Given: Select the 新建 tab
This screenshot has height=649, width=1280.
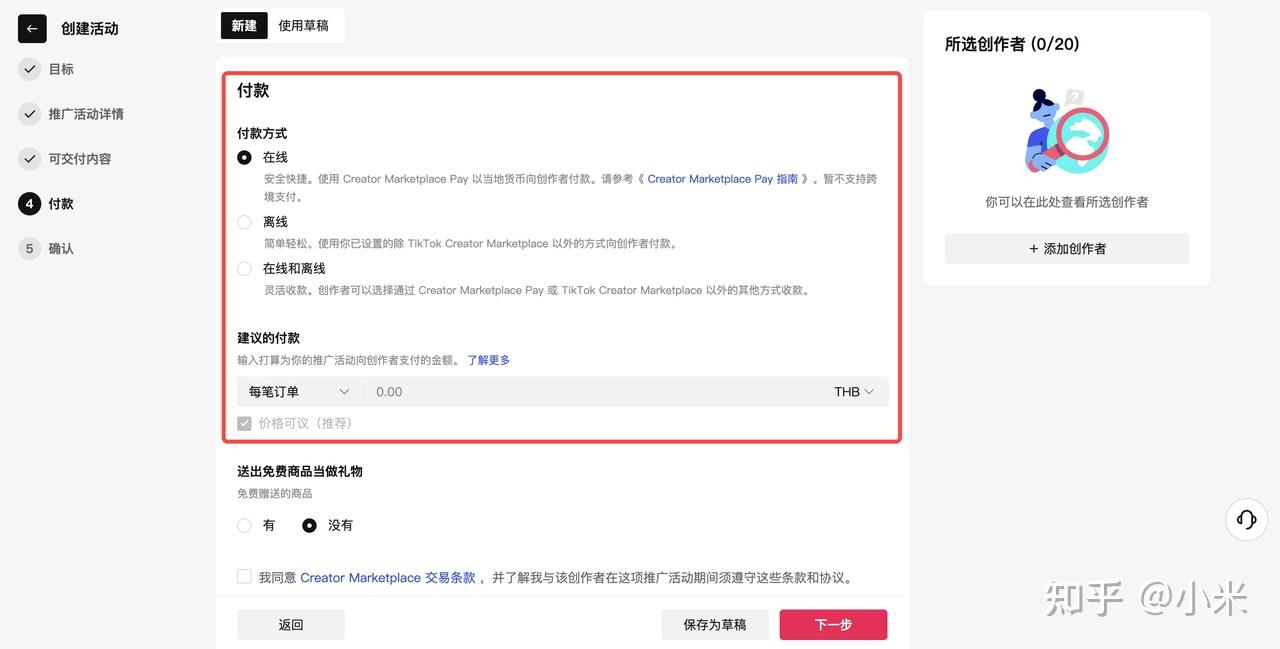Looking at the screenshot, I should tap(244, 26).
